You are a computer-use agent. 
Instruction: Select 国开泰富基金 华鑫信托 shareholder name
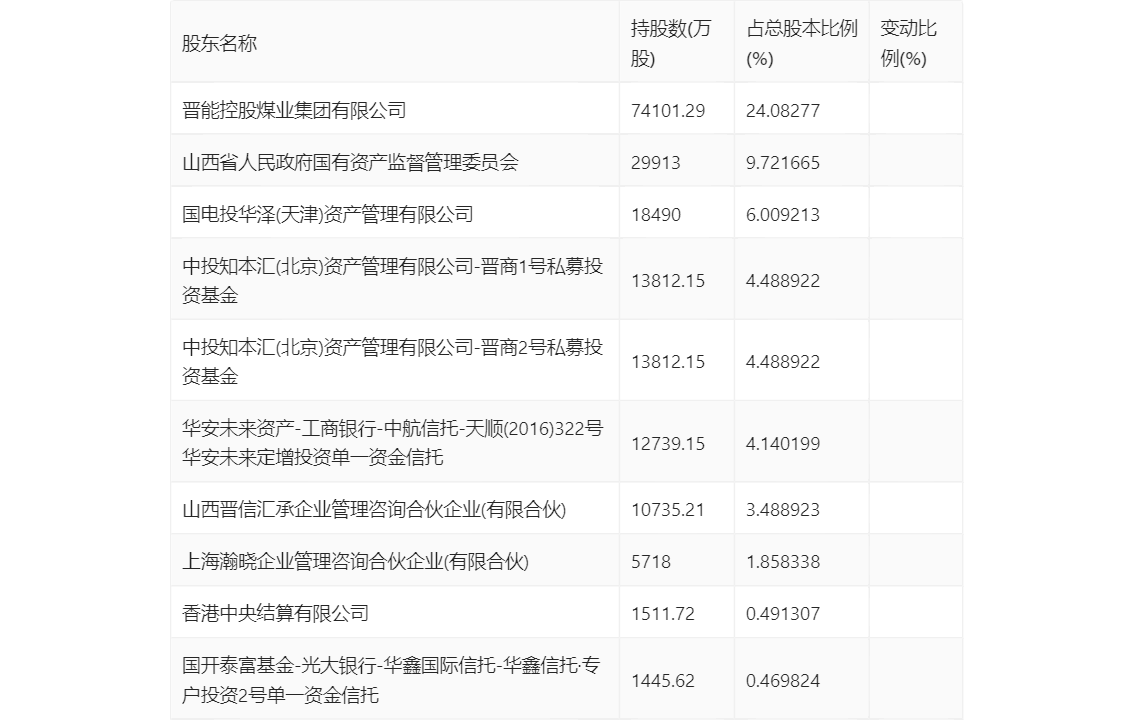(x=391, y=680)
